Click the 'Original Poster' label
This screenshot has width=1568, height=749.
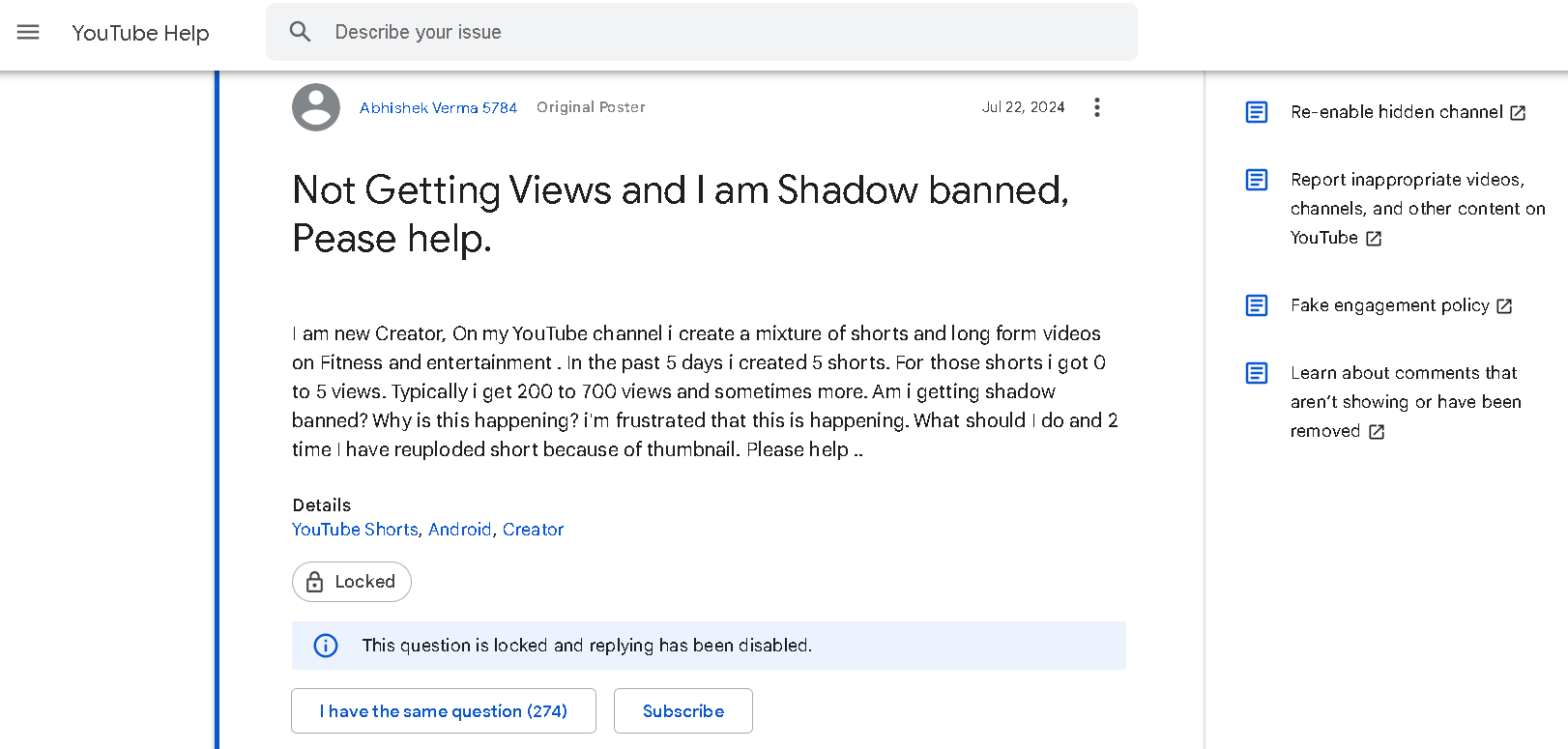pos(591,107)
